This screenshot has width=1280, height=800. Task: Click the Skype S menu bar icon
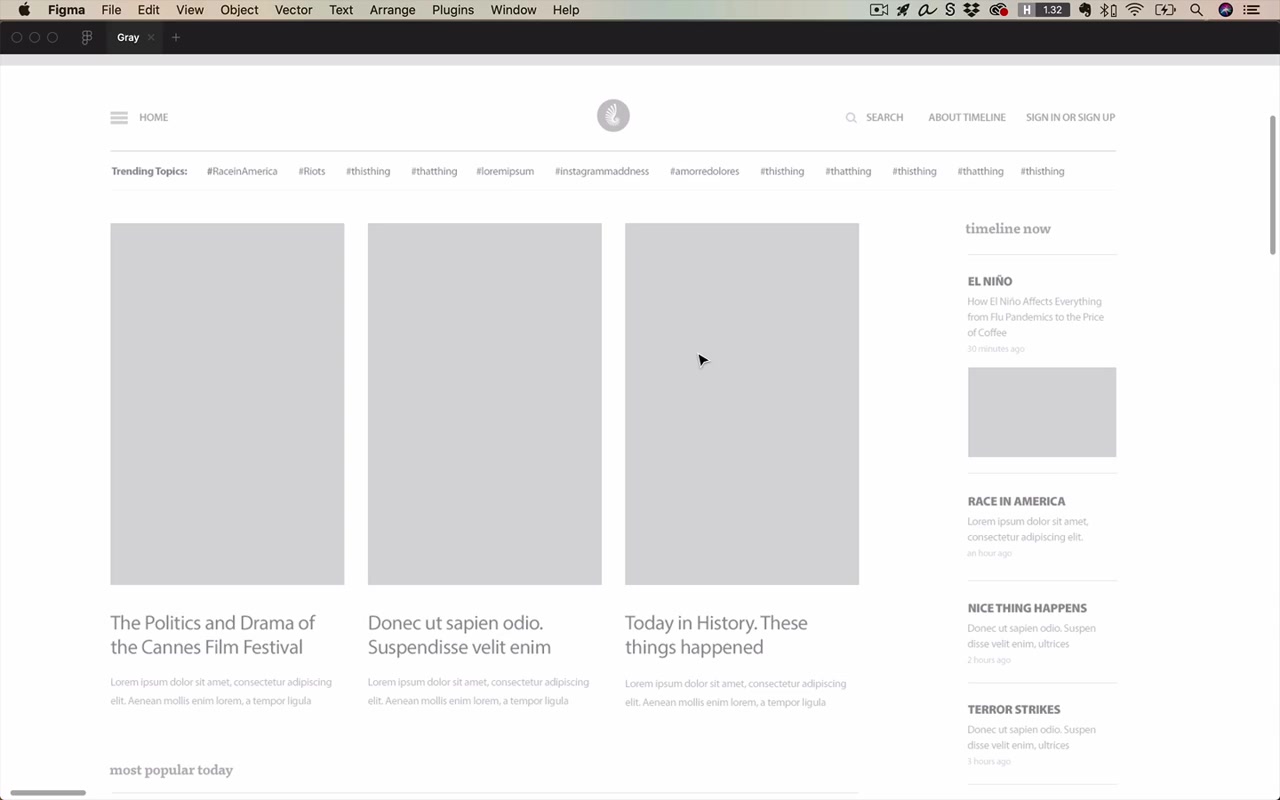click(950, 10)
